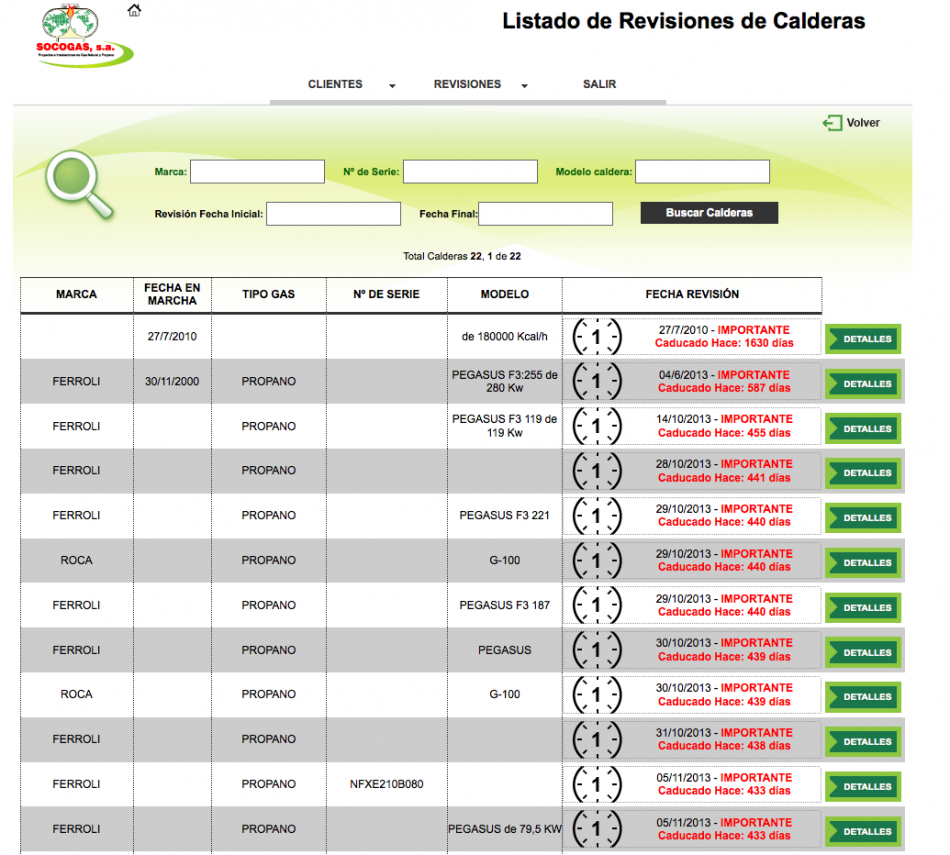Screen dimensions: 950x855
Task: Click the Volver back arrow icon
Action: (832, 123)
